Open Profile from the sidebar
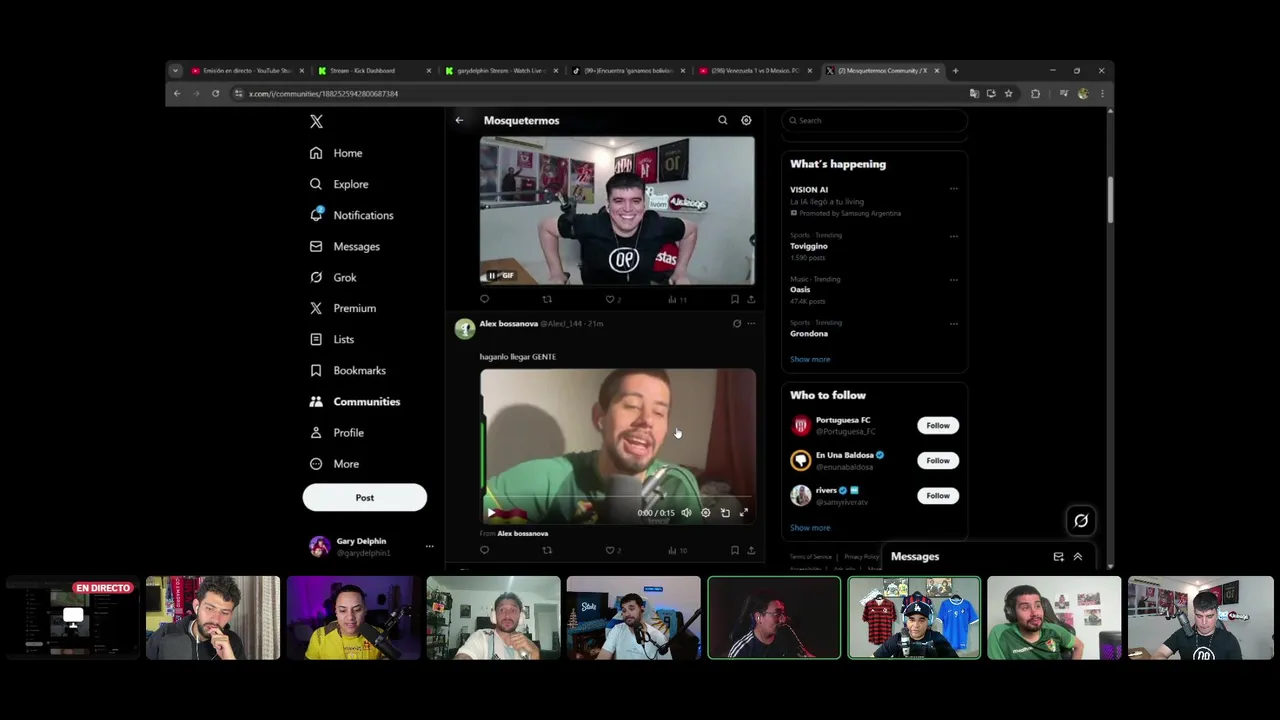Viewport: 1280px width, 720px height. point(336,432)
